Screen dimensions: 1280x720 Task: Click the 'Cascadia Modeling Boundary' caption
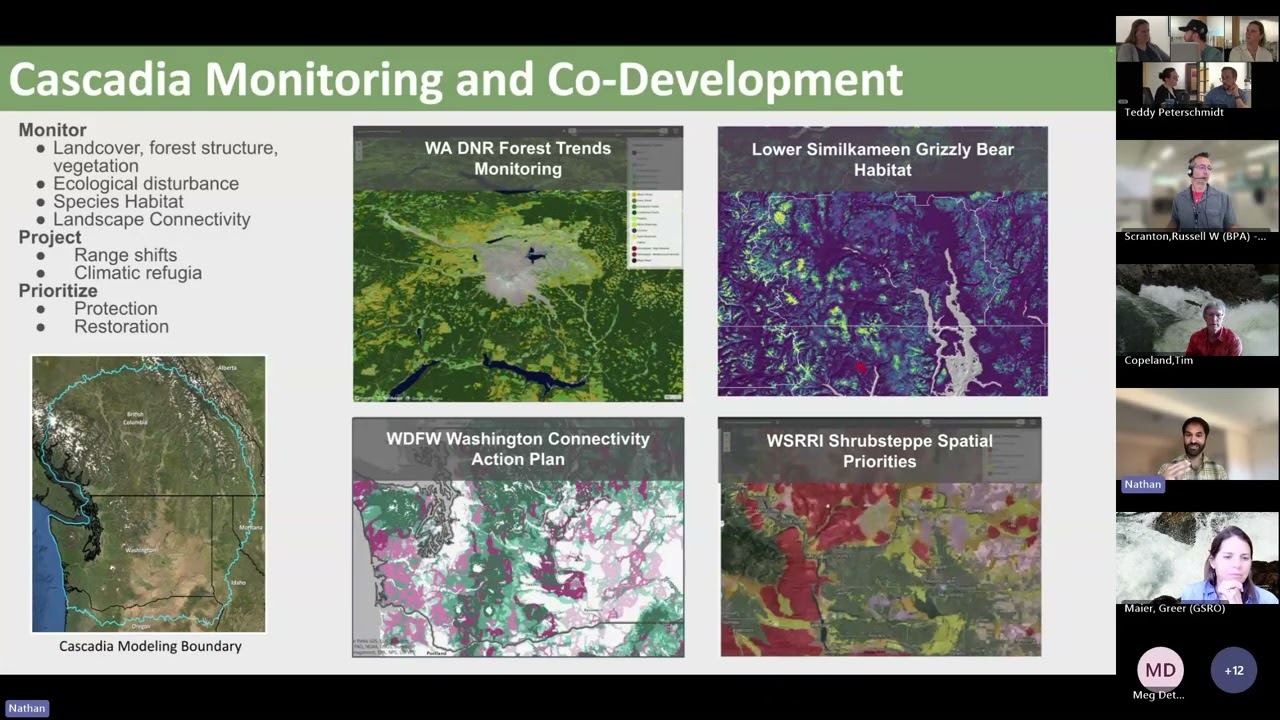pos(150,646)
